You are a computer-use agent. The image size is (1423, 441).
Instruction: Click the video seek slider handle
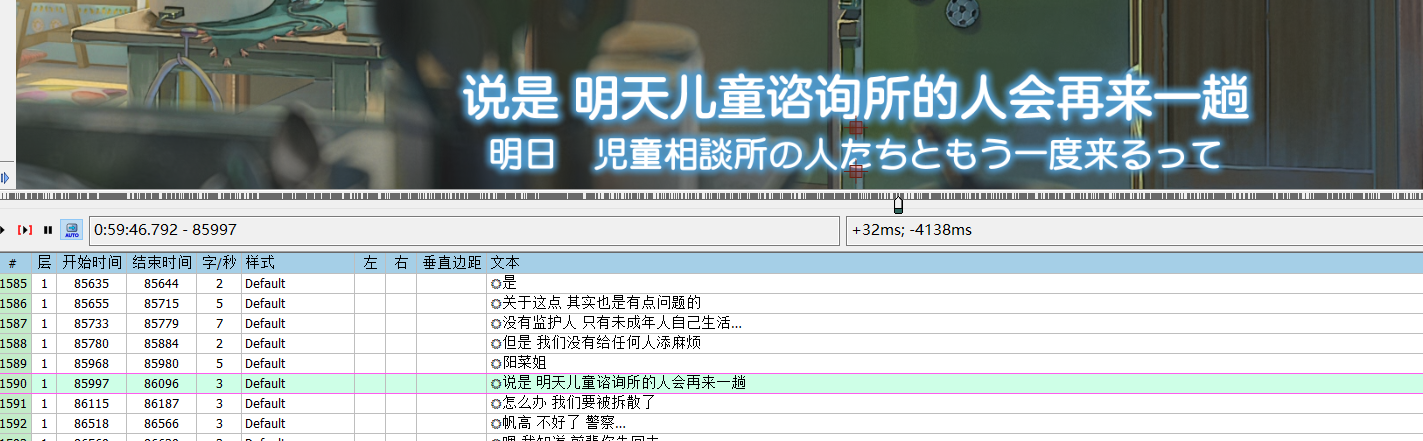coord(898,204)
